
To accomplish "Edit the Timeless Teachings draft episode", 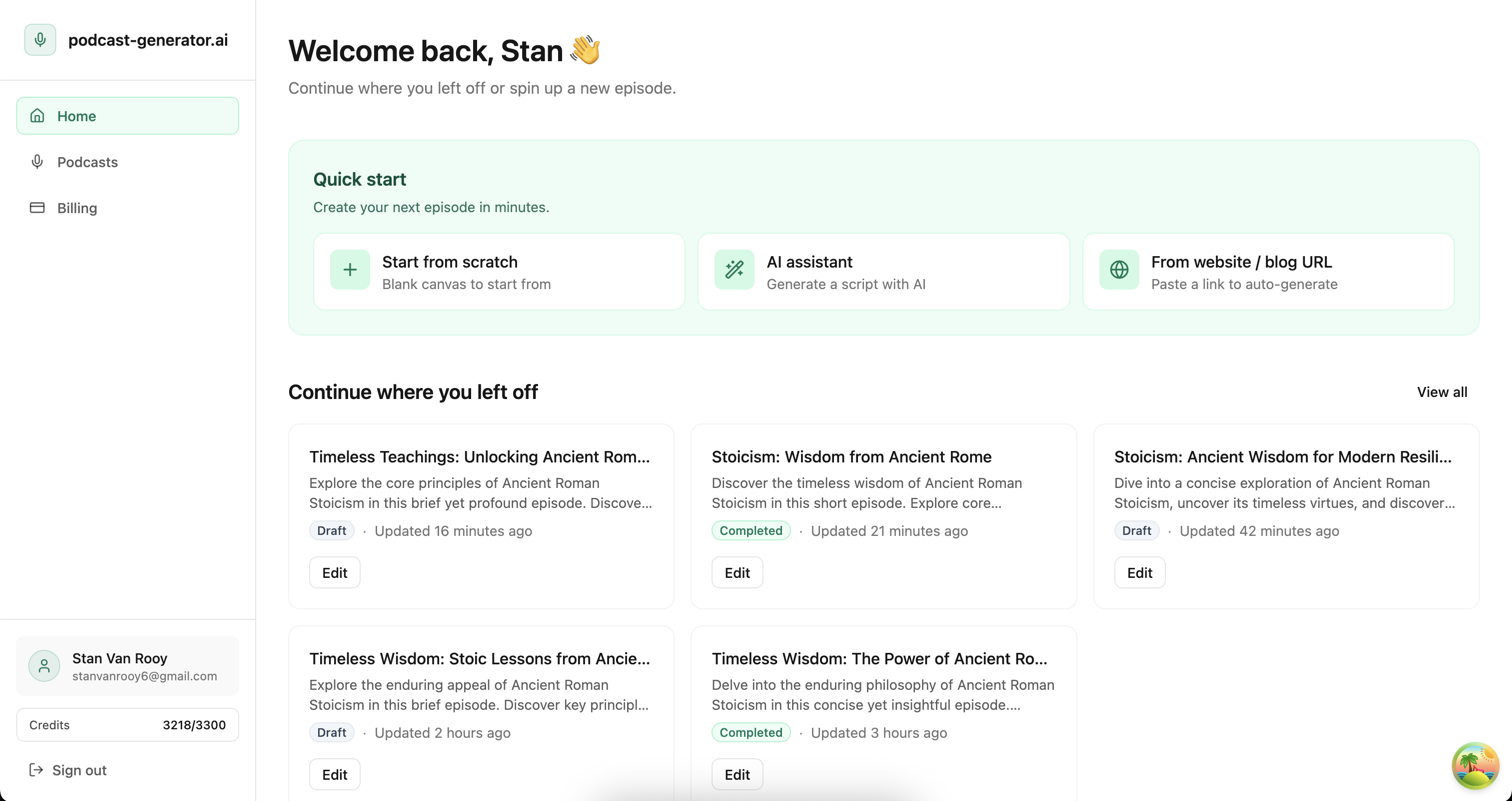I will tap(334, 573).
